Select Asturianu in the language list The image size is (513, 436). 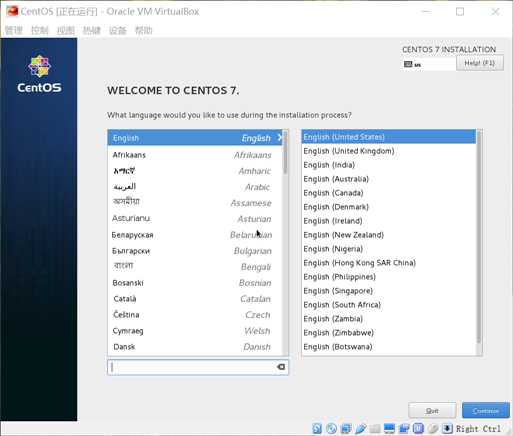click(195, 219)
